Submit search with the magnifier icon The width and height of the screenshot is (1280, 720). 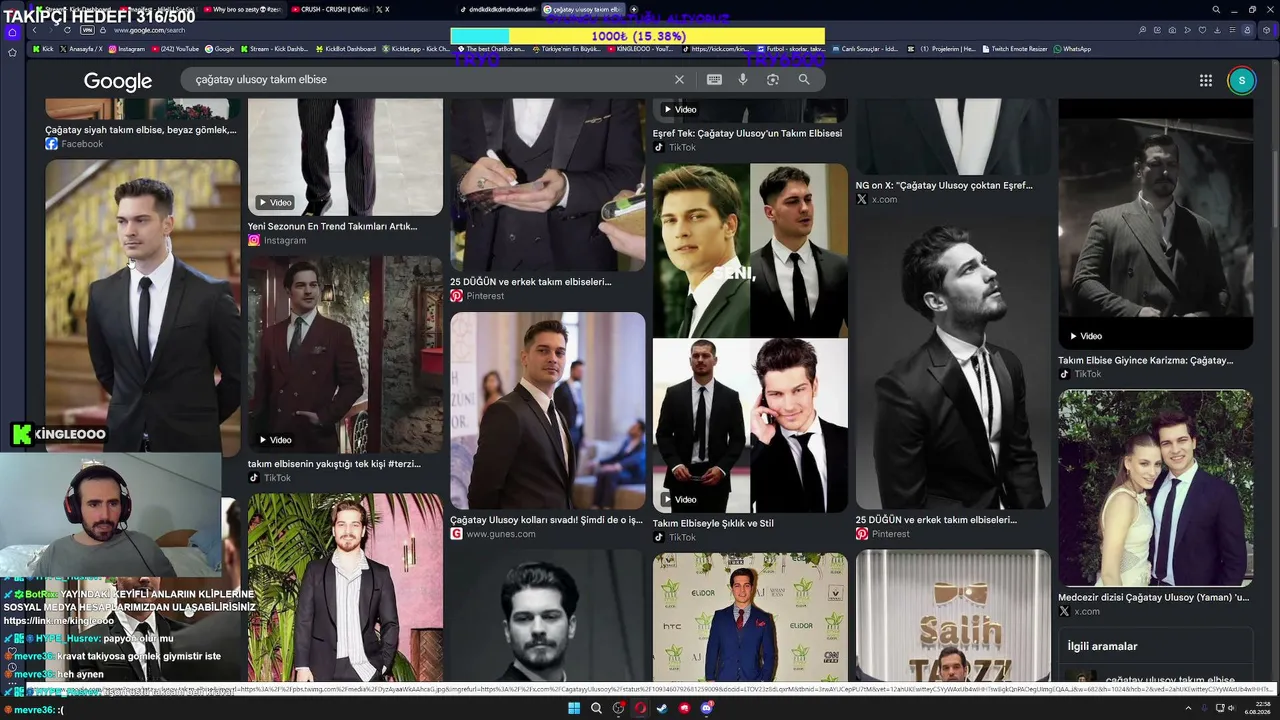(804, 79)
